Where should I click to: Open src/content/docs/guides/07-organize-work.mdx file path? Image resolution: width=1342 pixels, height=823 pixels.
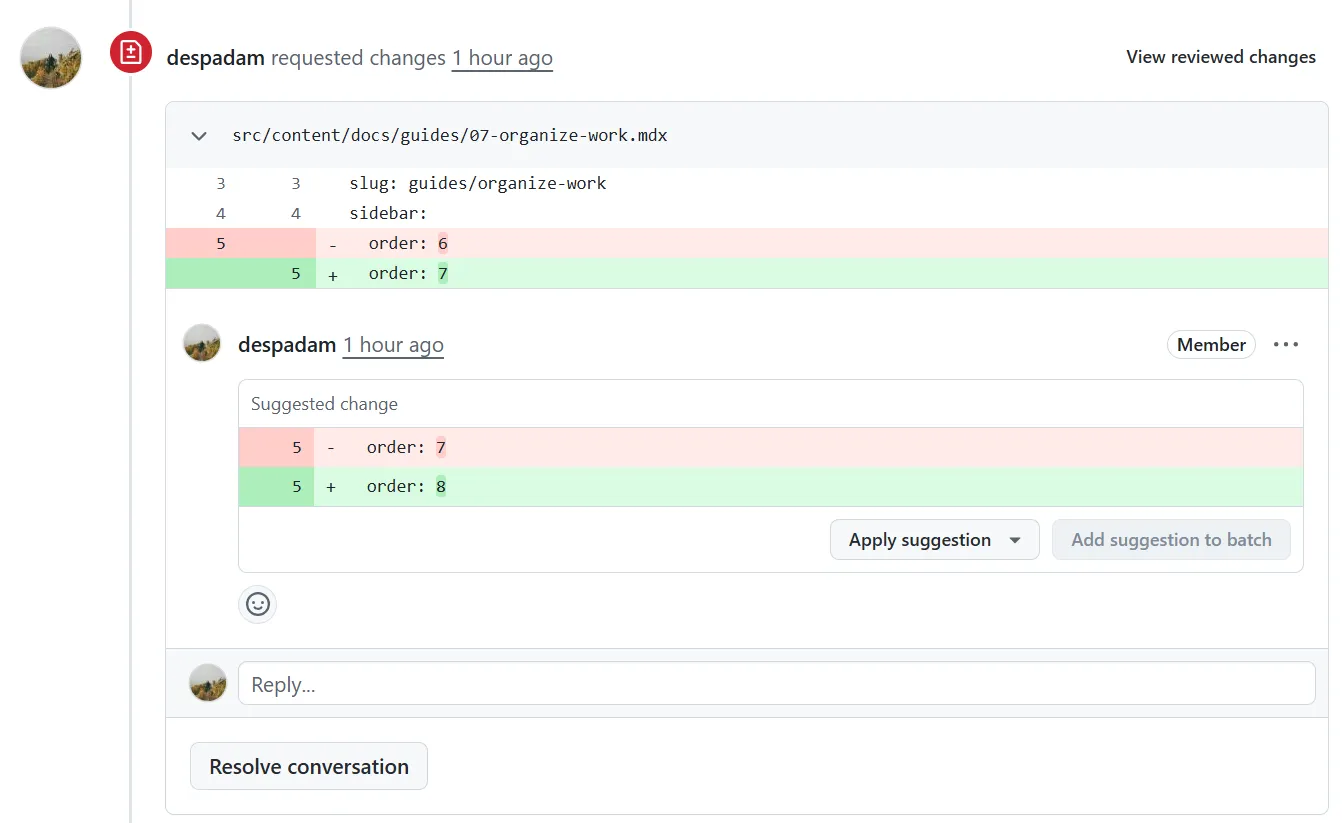tap(450, 135)
